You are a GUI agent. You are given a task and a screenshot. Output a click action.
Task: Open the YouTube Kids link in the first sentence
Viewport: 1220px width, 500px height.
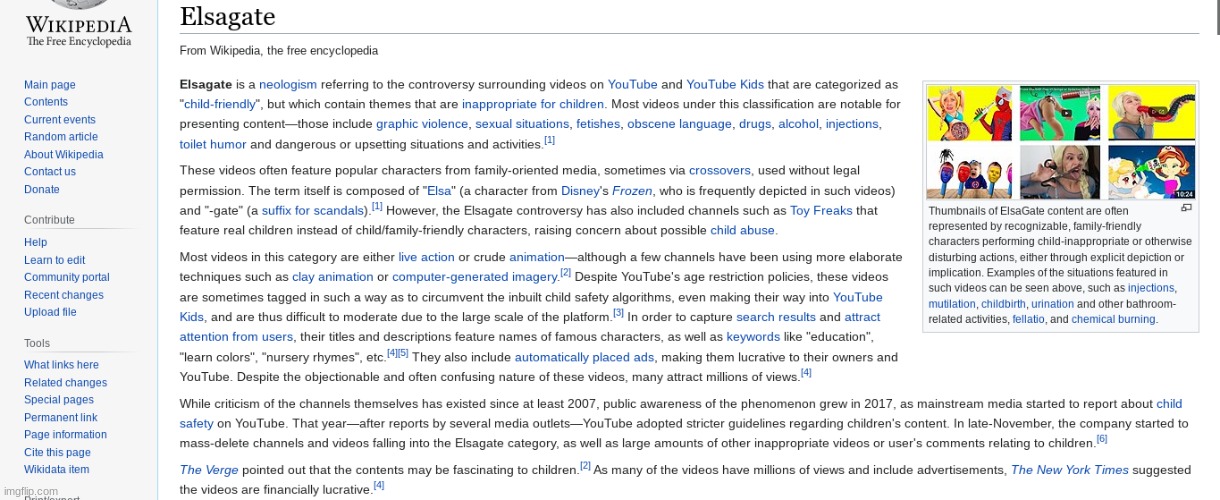click(724, 85)
